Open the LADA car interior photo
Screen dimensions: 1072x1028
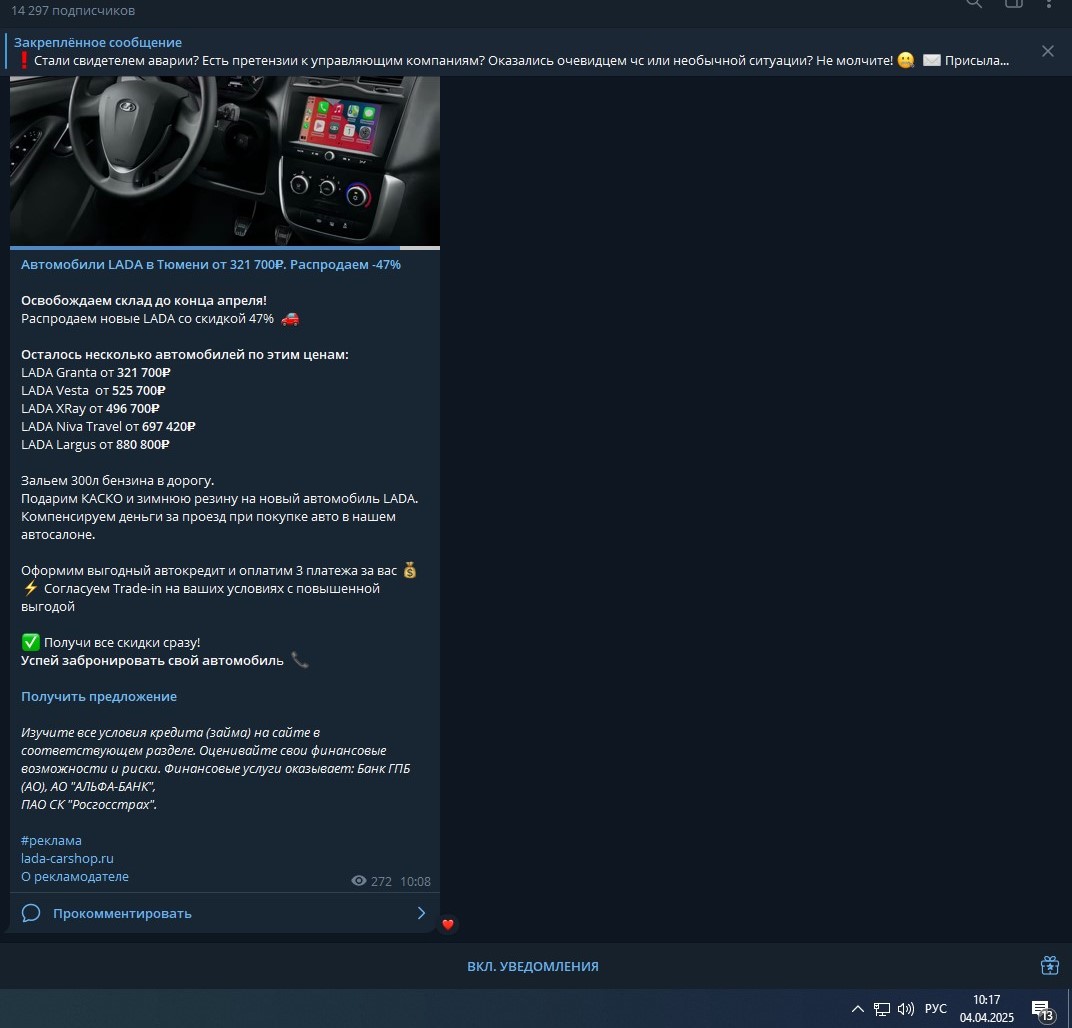[x=225, y=161]
